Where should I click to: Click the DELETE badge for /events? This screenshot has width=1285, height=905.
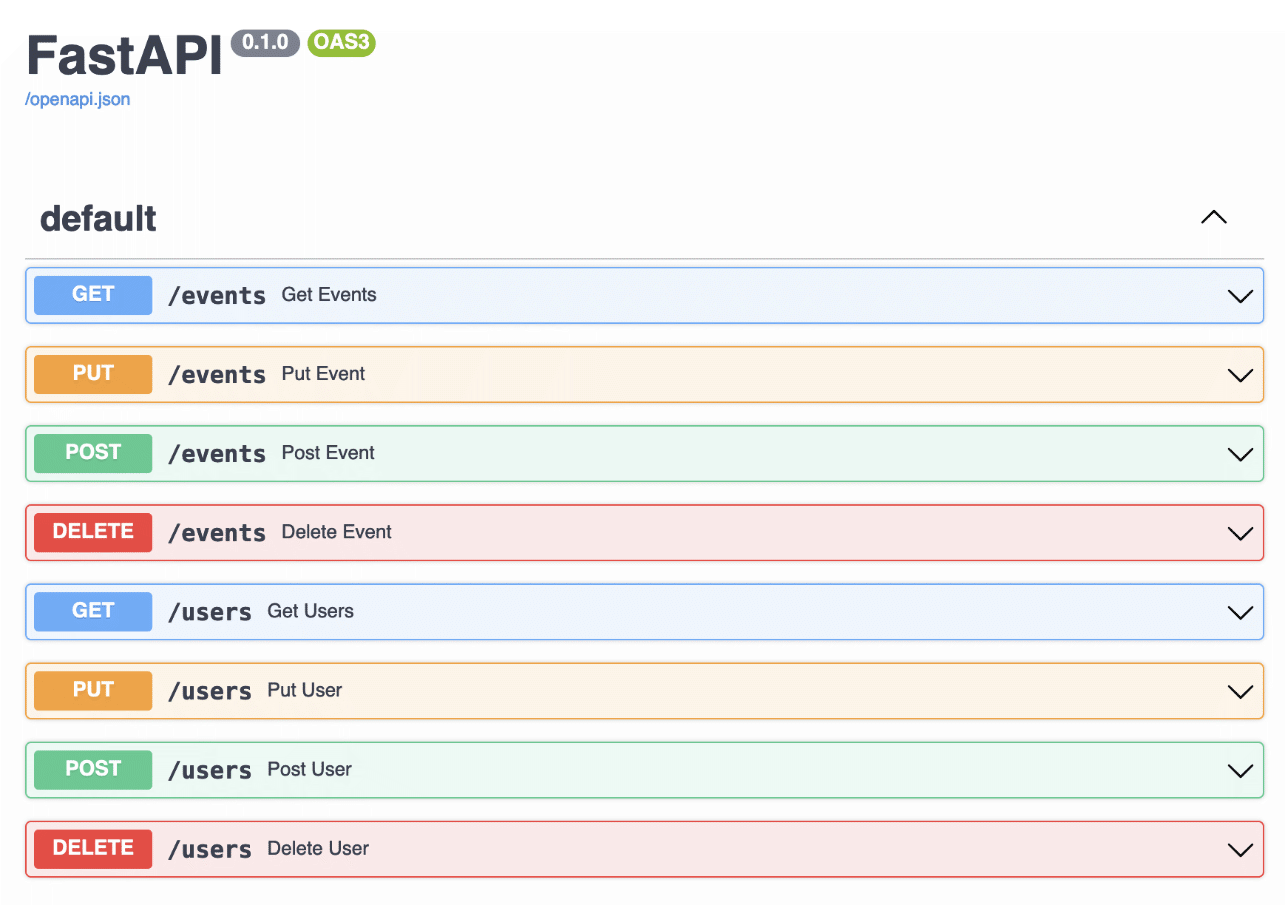93,532
